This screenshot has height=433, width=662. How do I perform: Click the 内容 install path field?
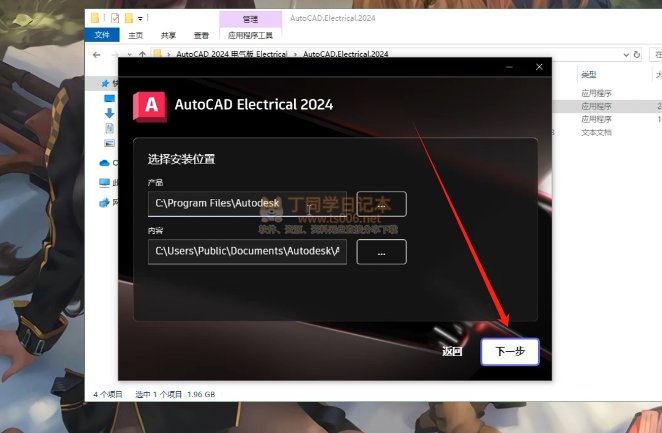coord(247,252)
